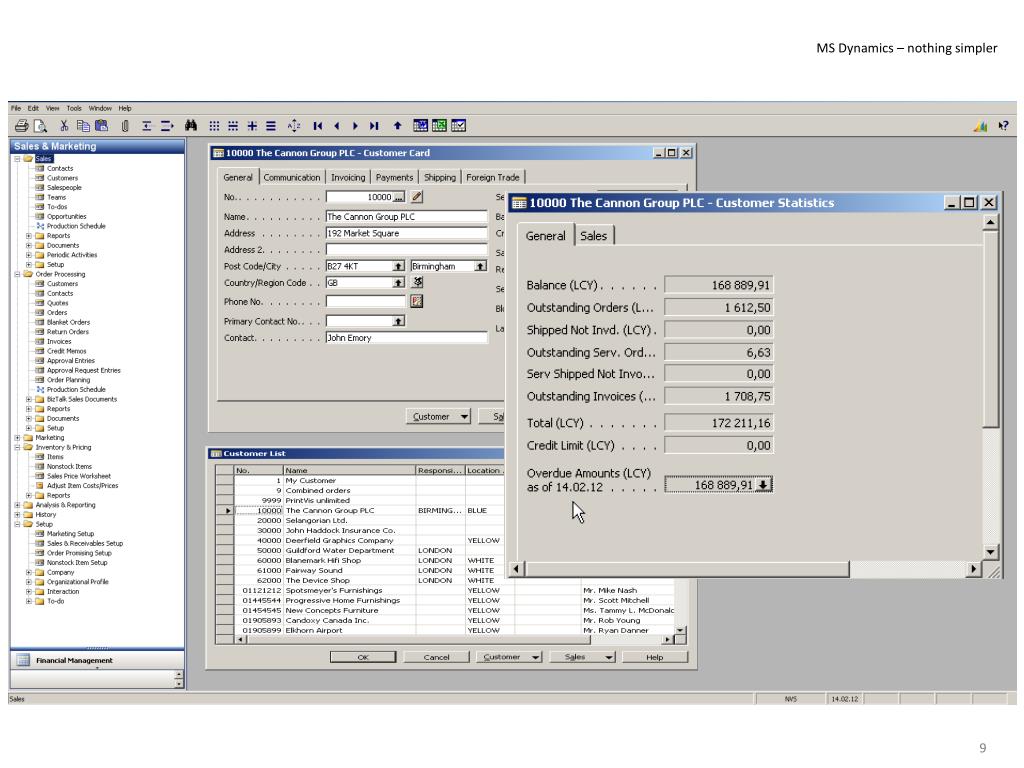Open the Edit menu

(x=33, y=108)
